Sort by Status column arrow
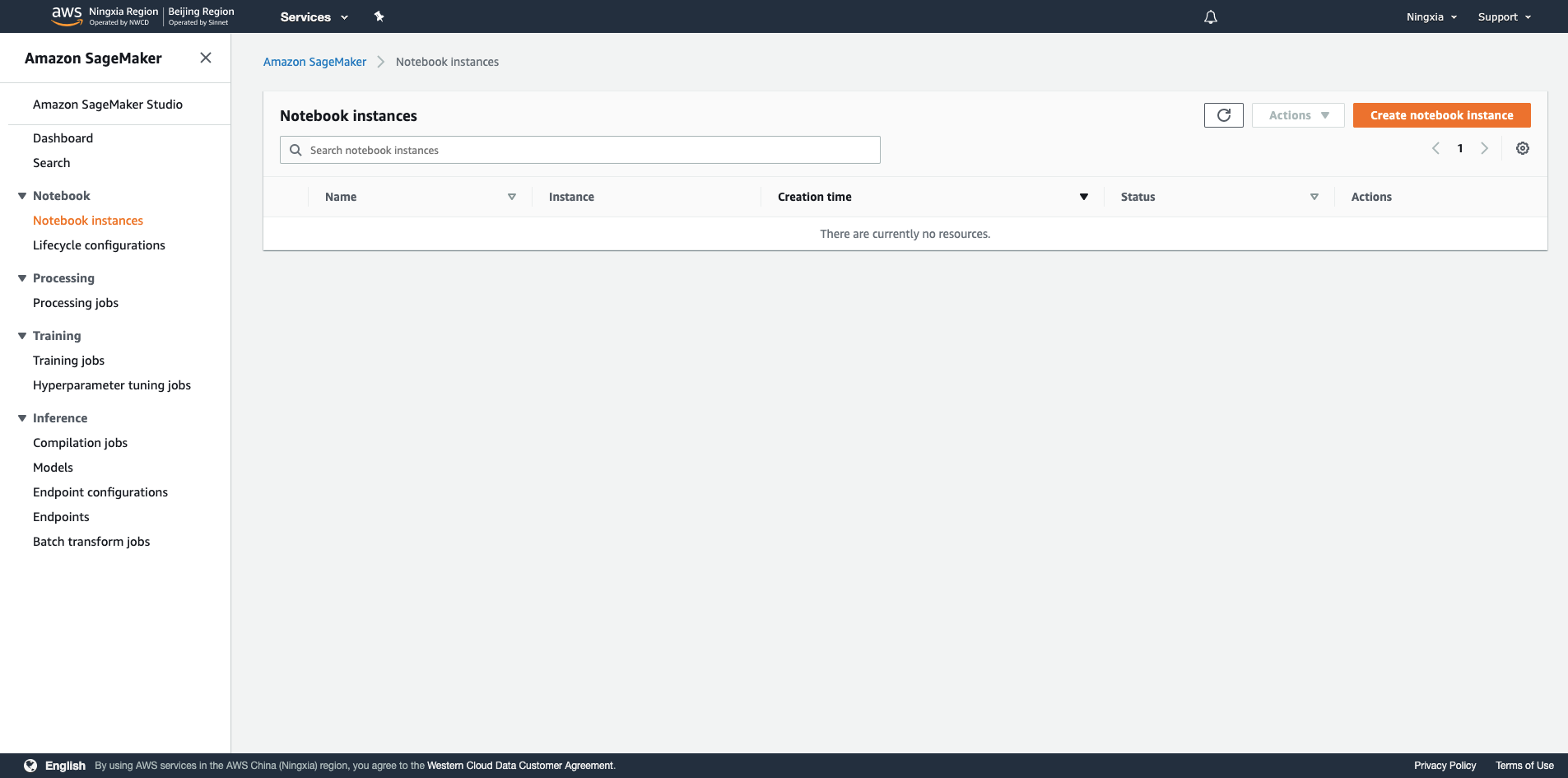 coord(1314,197)
